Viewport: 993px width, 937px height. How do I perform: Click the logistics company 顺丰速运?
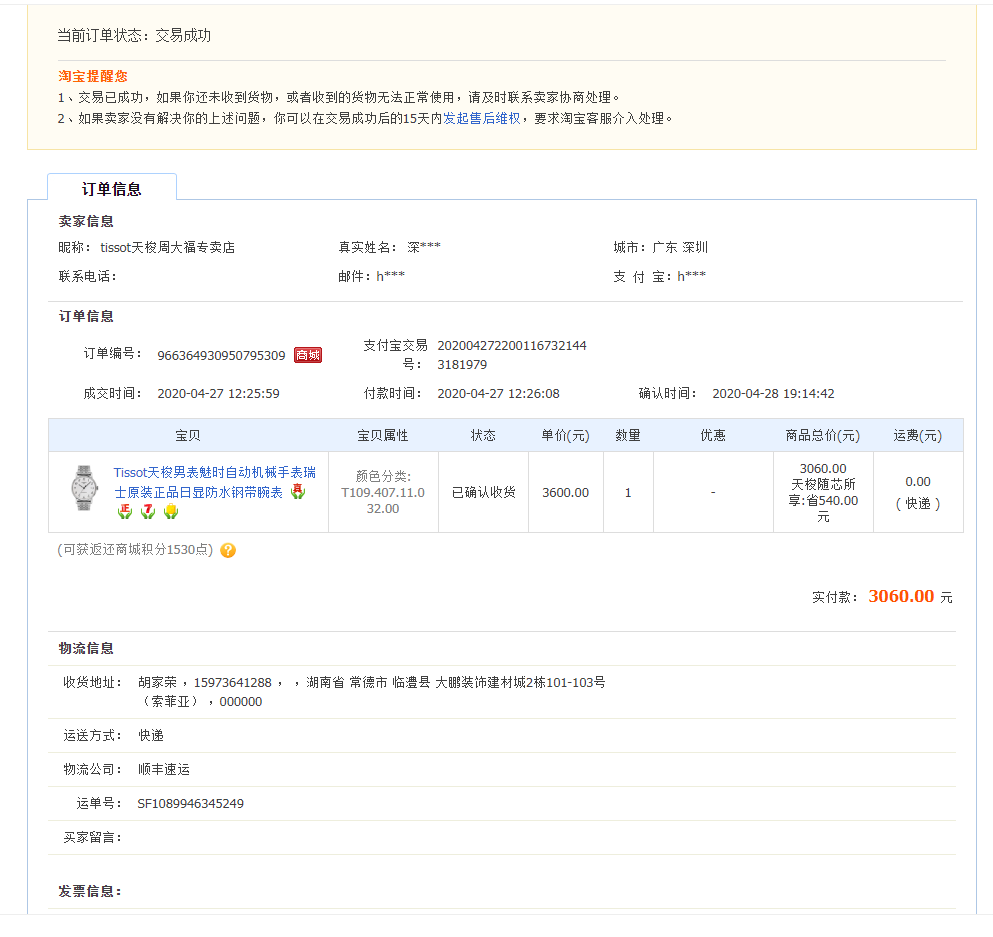coord(164,770)
